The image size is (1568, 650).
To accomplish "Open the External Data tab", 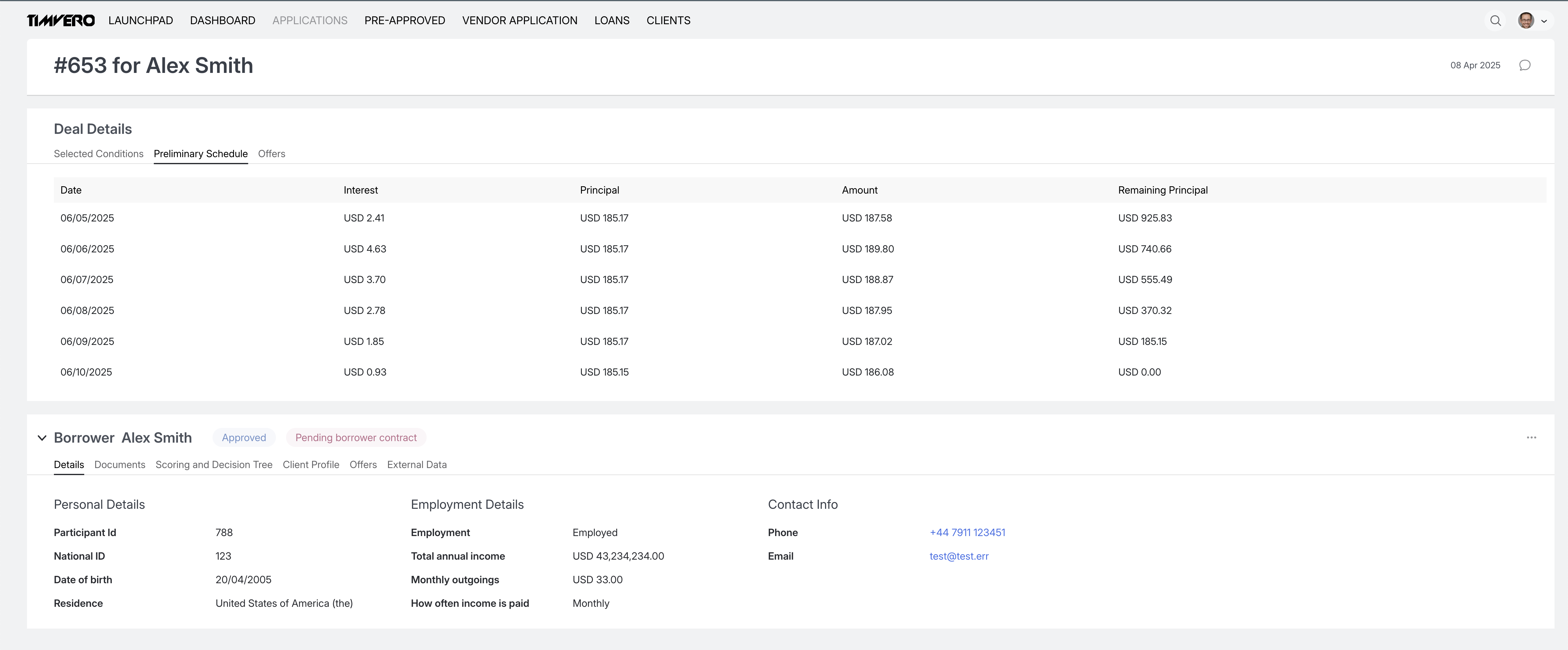I will pos(417,464).
